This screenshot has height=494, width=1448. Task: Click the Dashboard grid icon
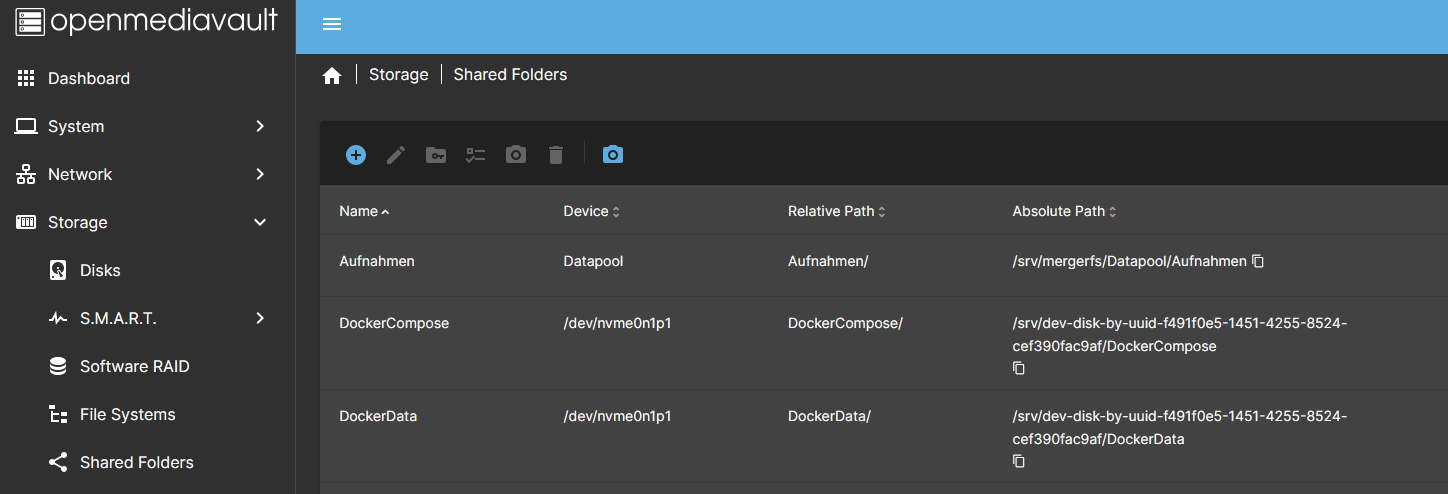[26, 78]
